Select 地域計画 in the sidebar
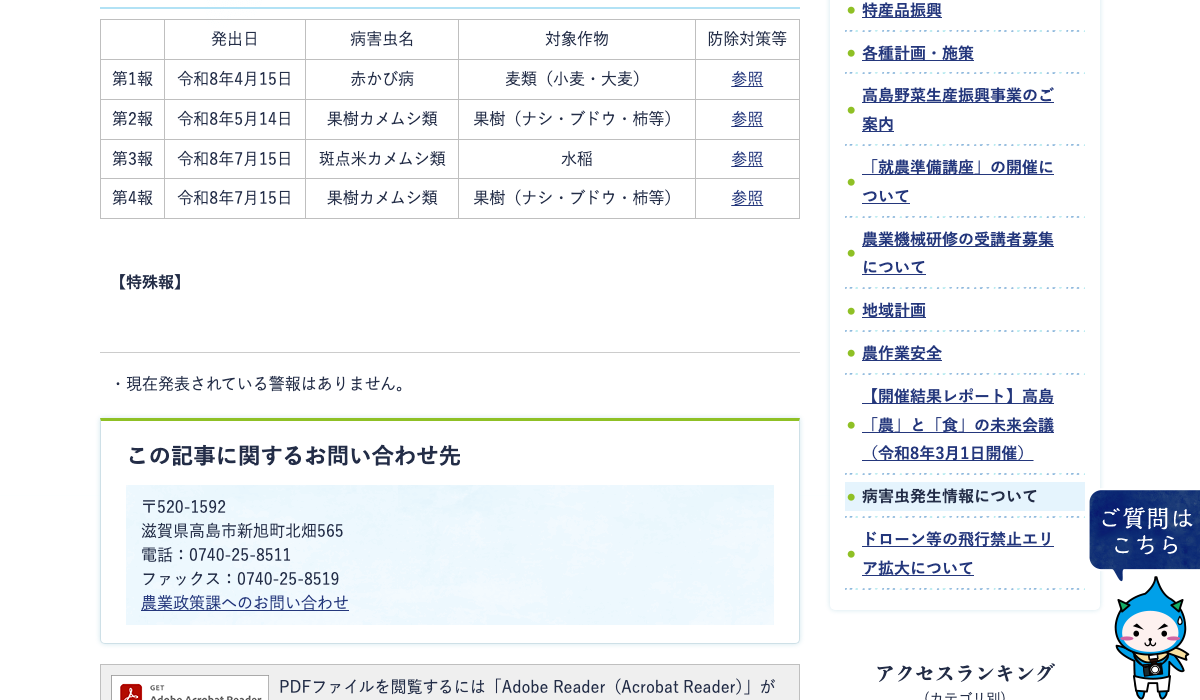The width and height of the screenshot is (1200, 700). pos(894,310)
